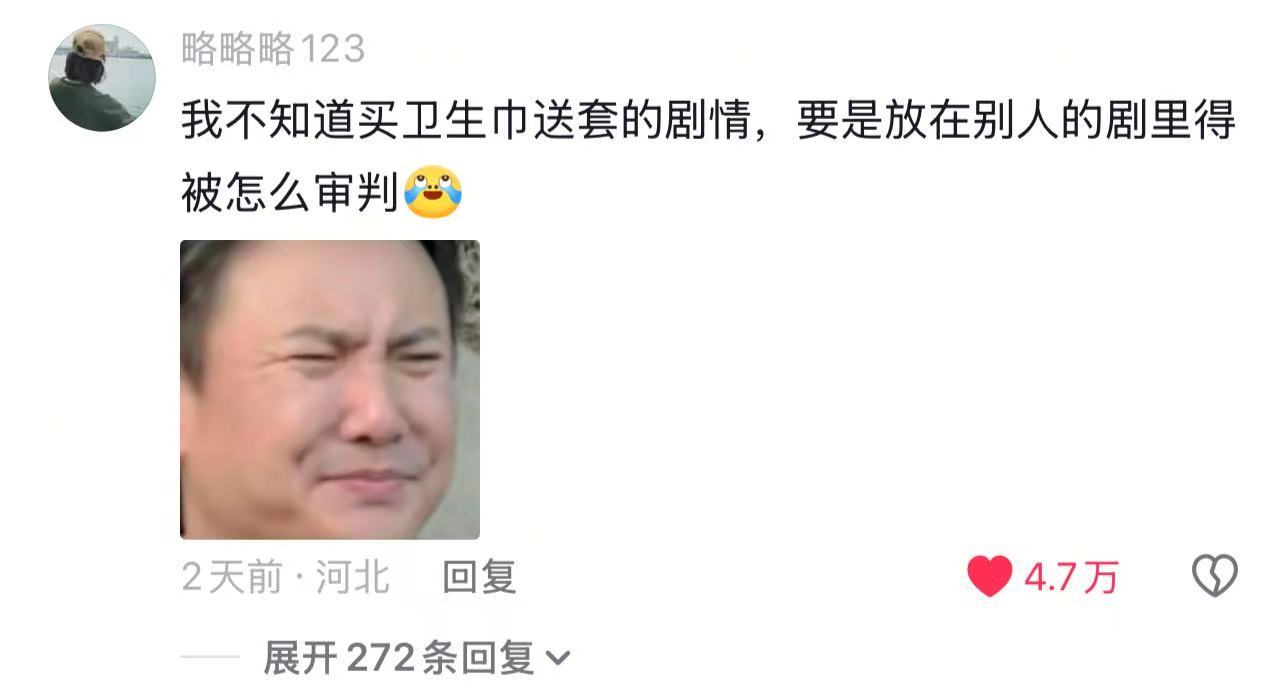1264x692 pixels.
Task: Open the commenter's round profile avatar
Action: click(x=102, y=78)
